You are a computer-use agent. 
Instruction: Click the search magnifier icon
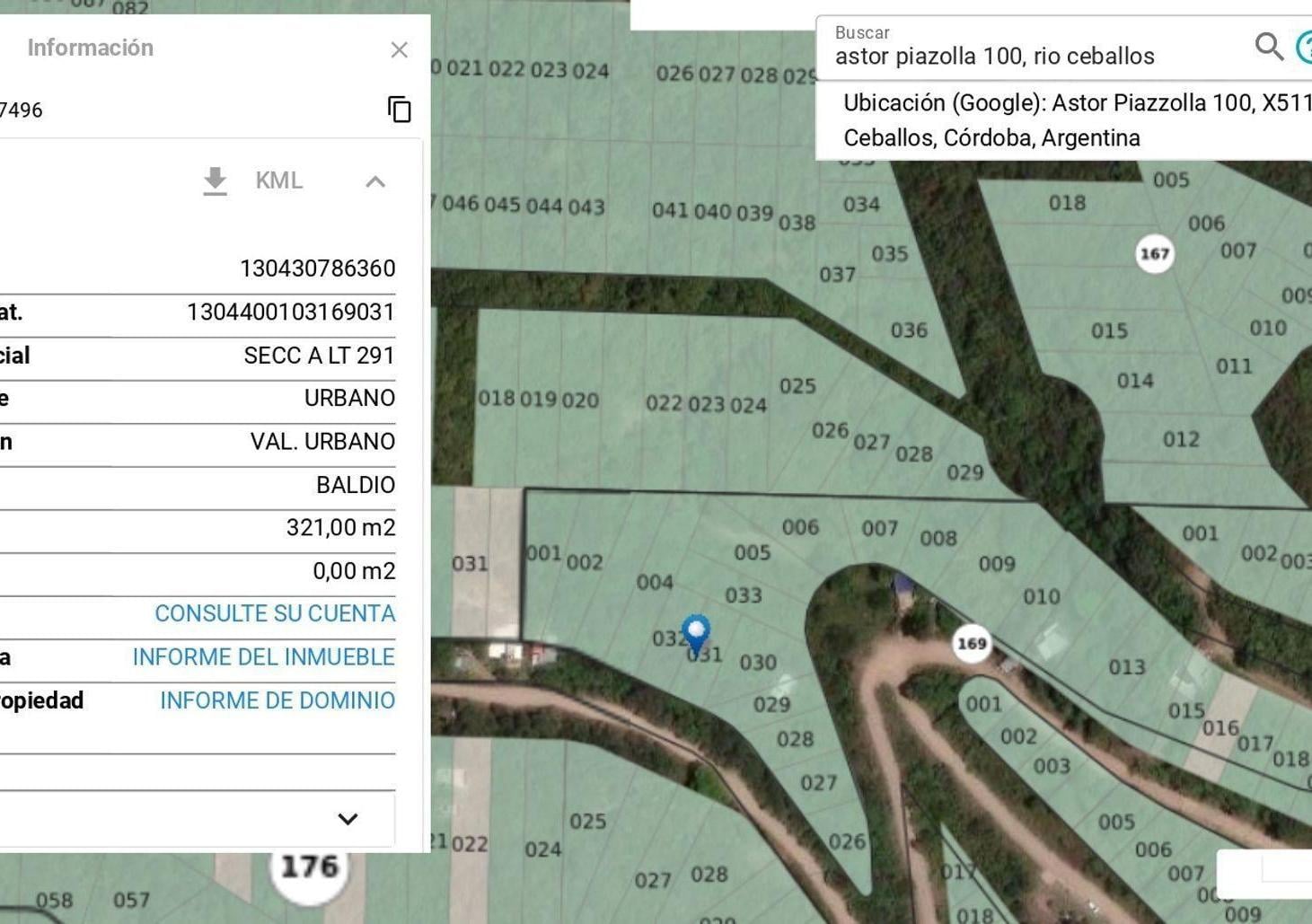tap(1269, 46)
